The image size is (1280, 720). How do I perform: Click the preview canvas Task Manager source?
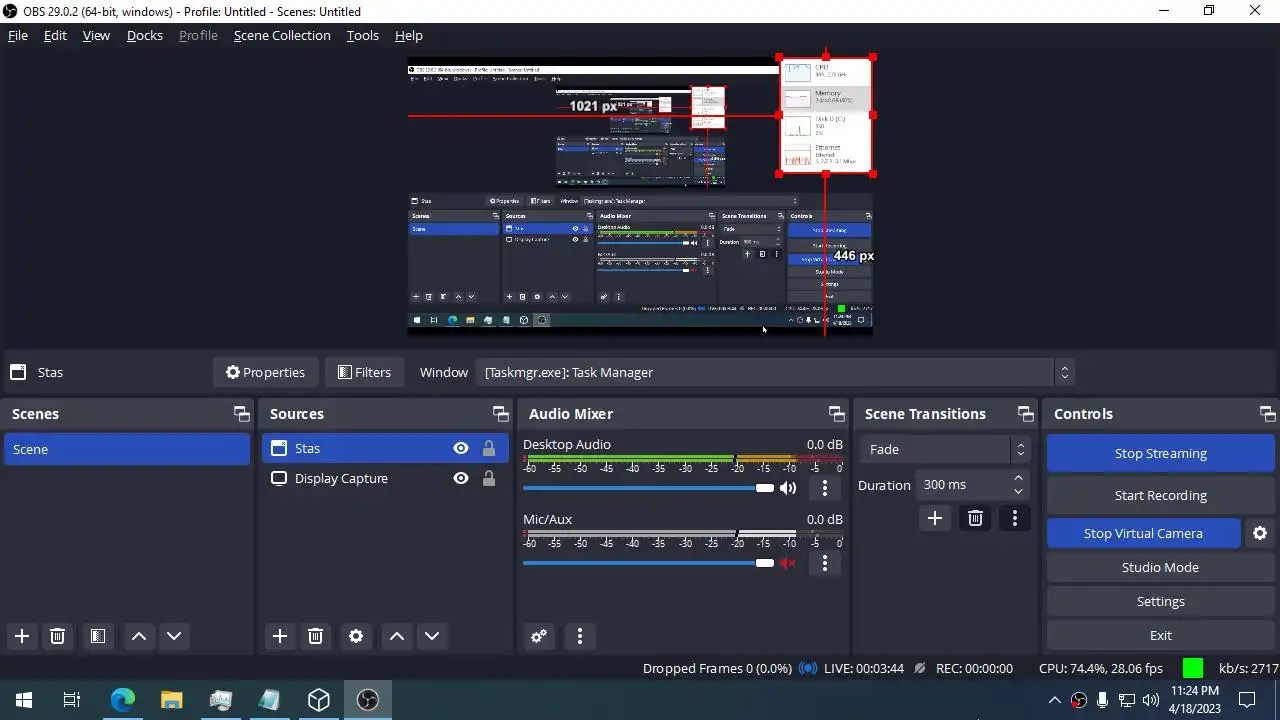[825, 115]
